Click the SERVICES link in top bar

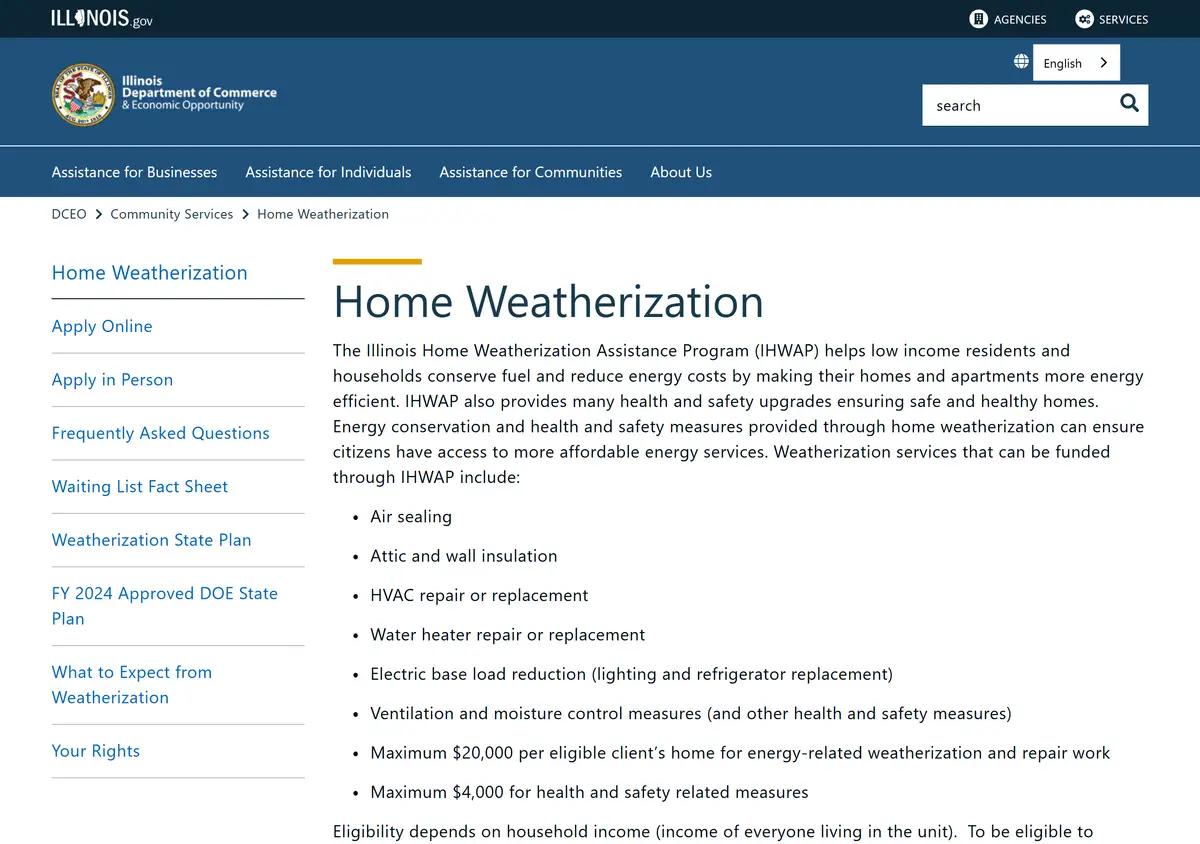click(x=1123, y=19)
